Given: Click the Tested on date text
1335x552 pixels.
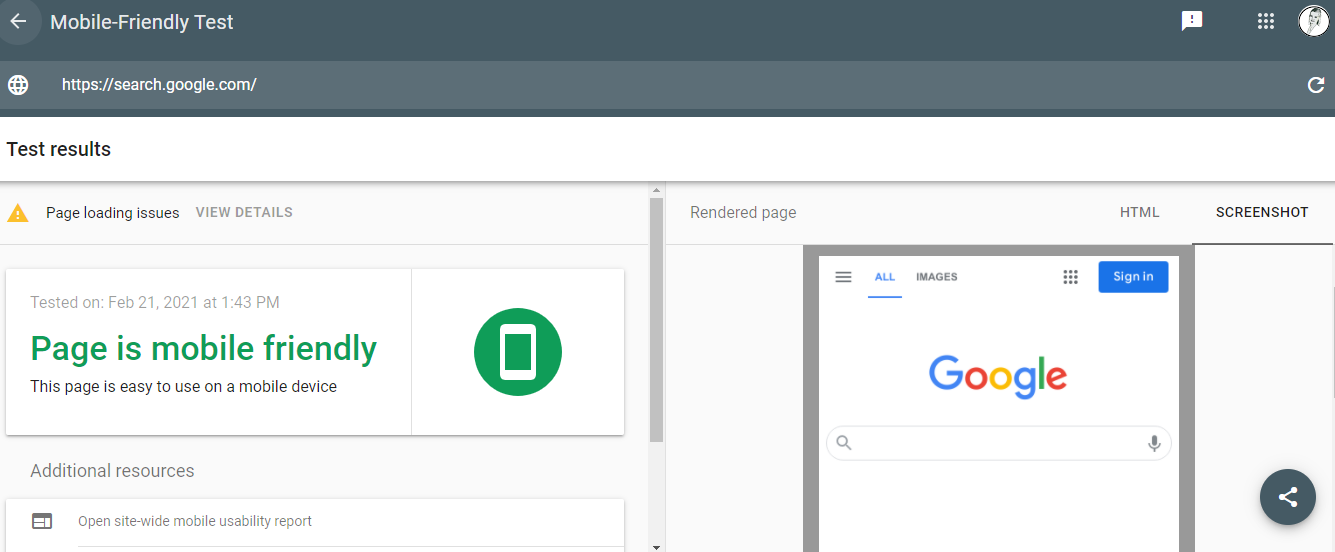Looking at the screenshot, I should [155, 302].
